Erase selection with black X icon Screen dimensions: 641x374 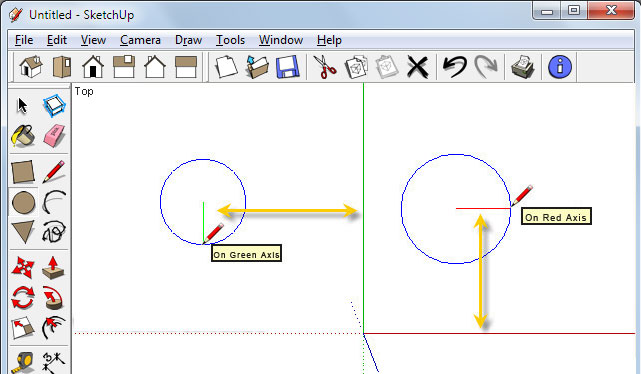click(x=417, y=67)
